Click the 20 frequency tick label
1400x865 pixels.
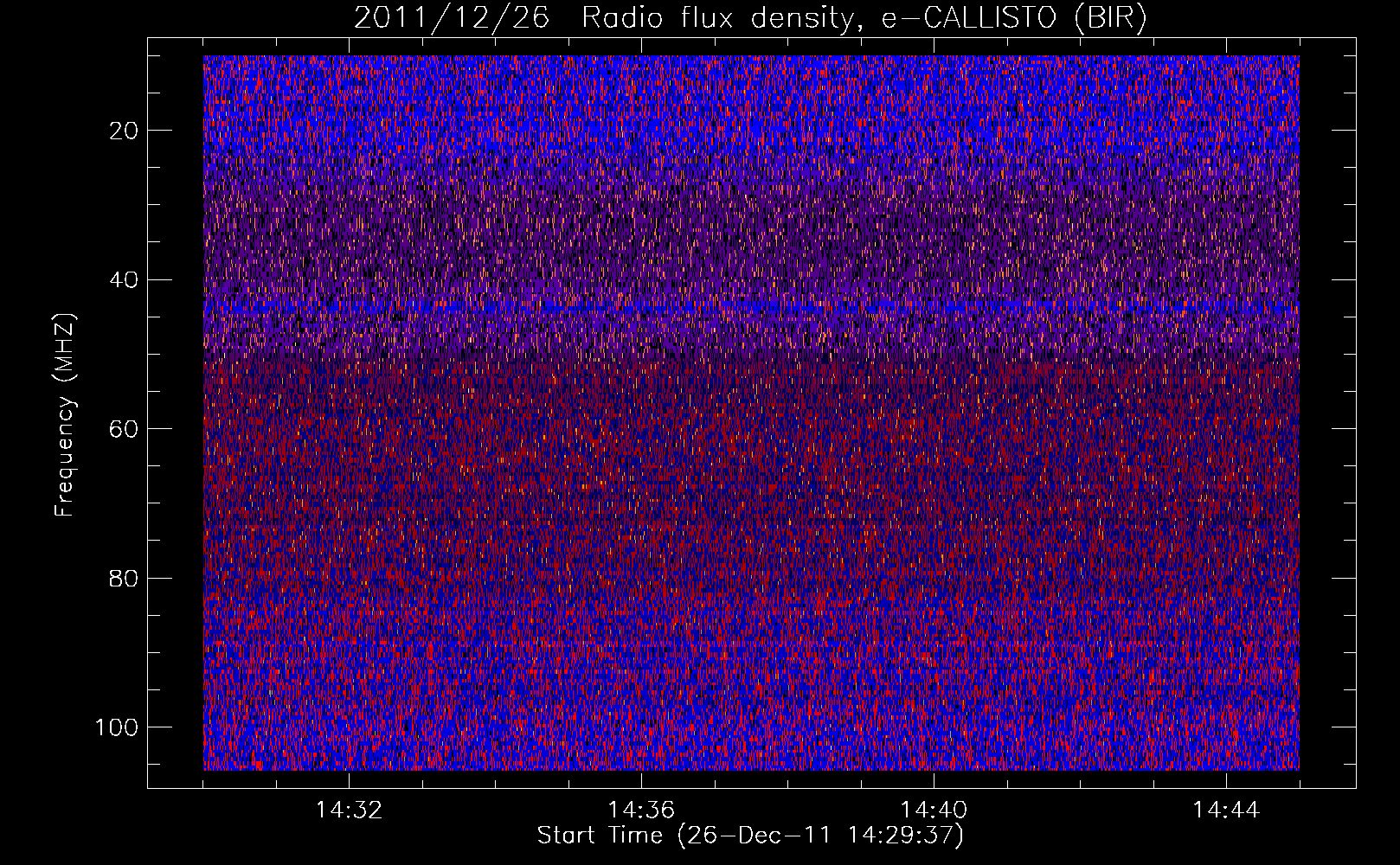click(125, 131)
